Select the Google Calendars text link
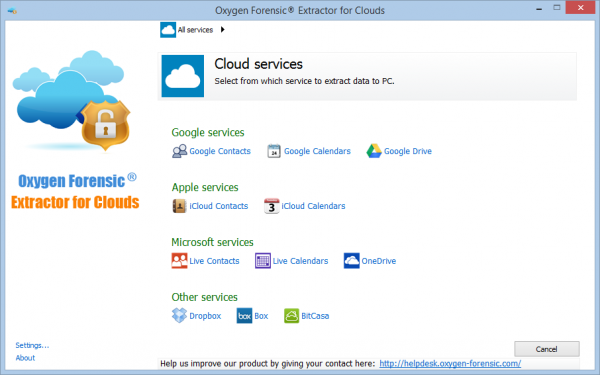The width and height of the screenshot is (600, 375). click(x=317, y=151)
